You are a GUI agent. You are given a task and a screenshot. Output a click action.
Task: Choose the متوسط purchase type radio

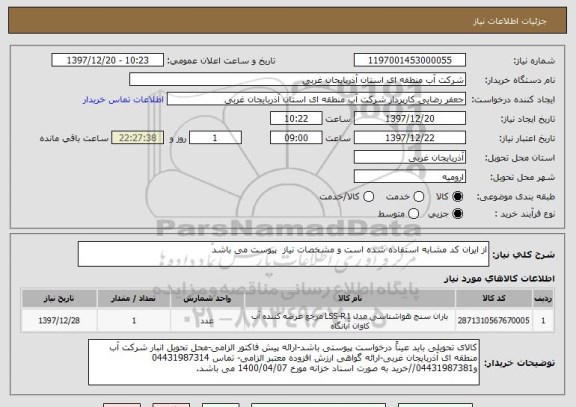pos(414,214)
